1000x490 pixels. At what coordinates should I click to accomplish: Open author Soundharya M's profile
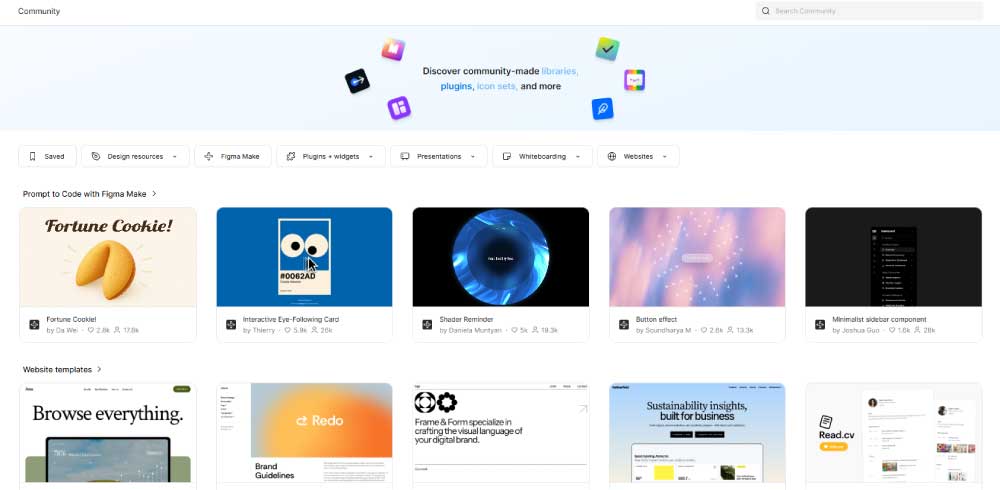click(x=668, y=330)
